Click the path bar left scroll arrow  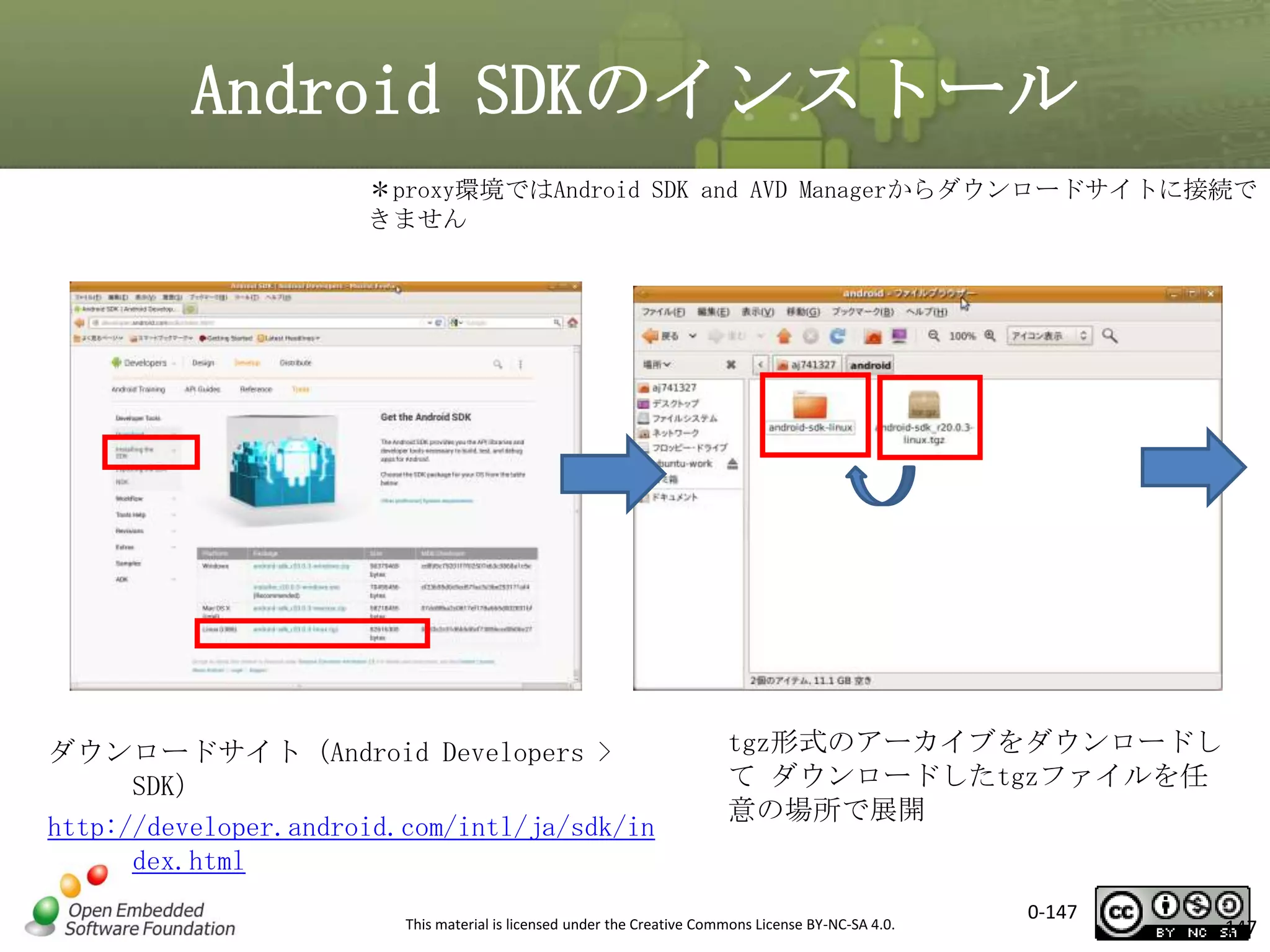(x=761, y=365)
